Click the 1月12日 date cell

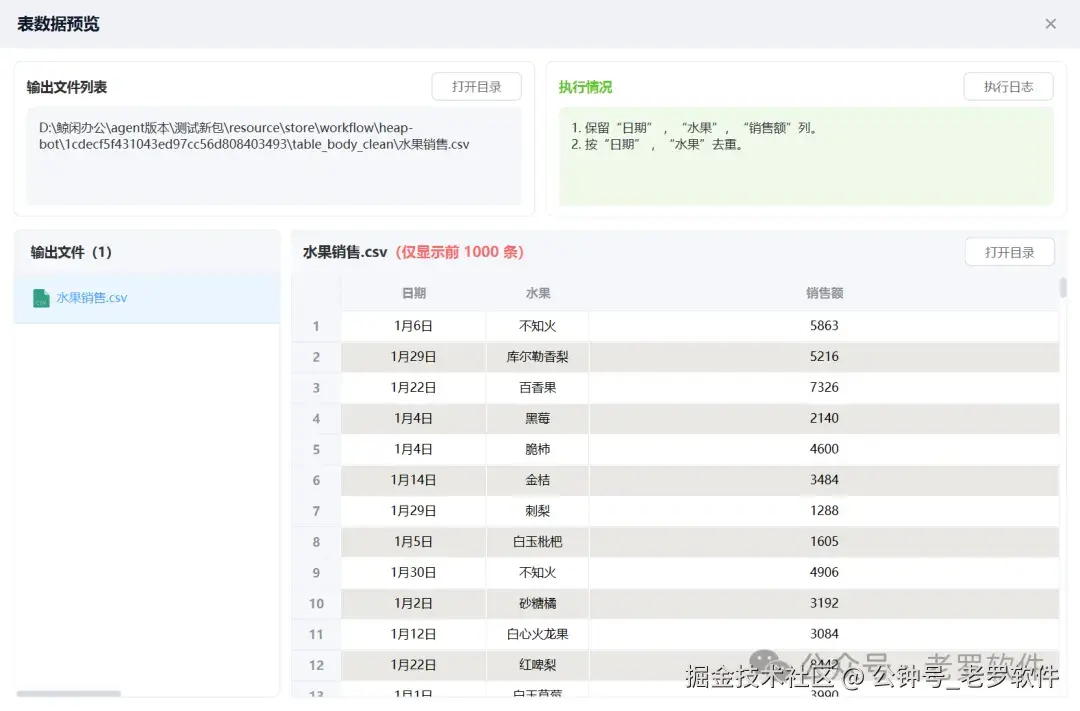[x=413, y=635]
